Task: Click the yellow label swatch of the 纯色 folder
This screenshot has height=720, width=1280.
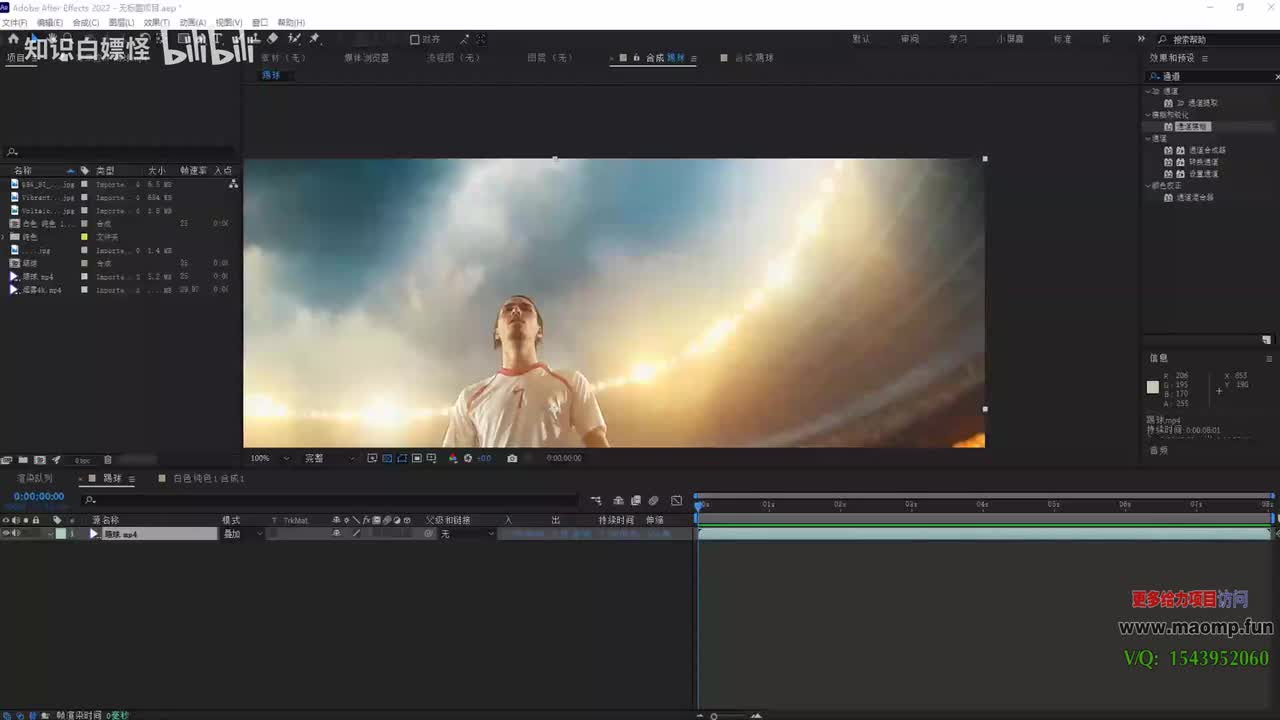Action: coord(85,237)
